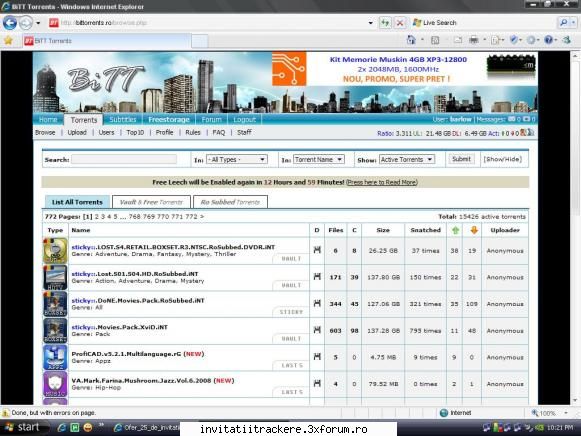
Task: Click the Submit search button
Action: [x=461, y=159]
